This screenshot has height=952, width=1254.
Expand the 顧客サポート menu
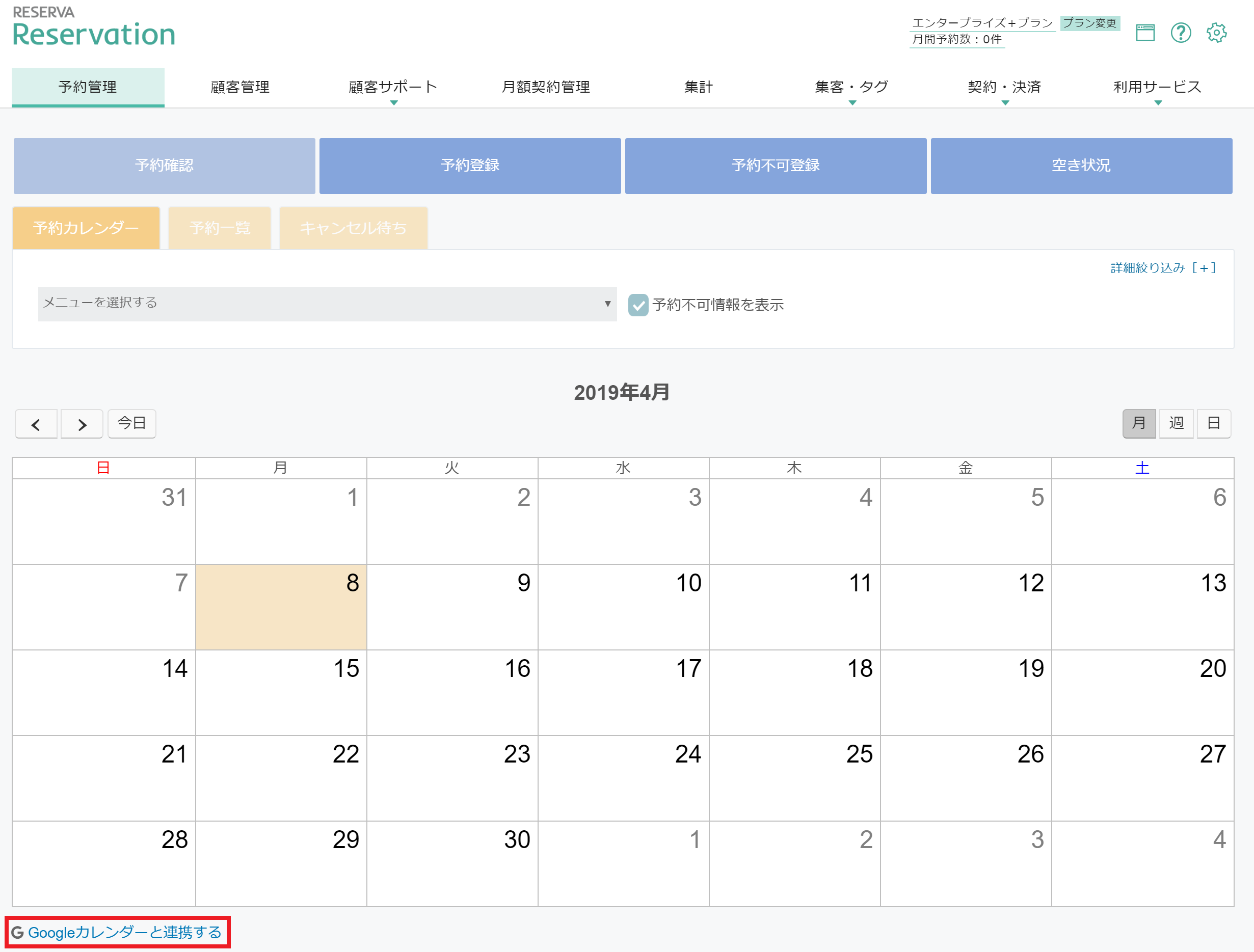tap(393, 87)
